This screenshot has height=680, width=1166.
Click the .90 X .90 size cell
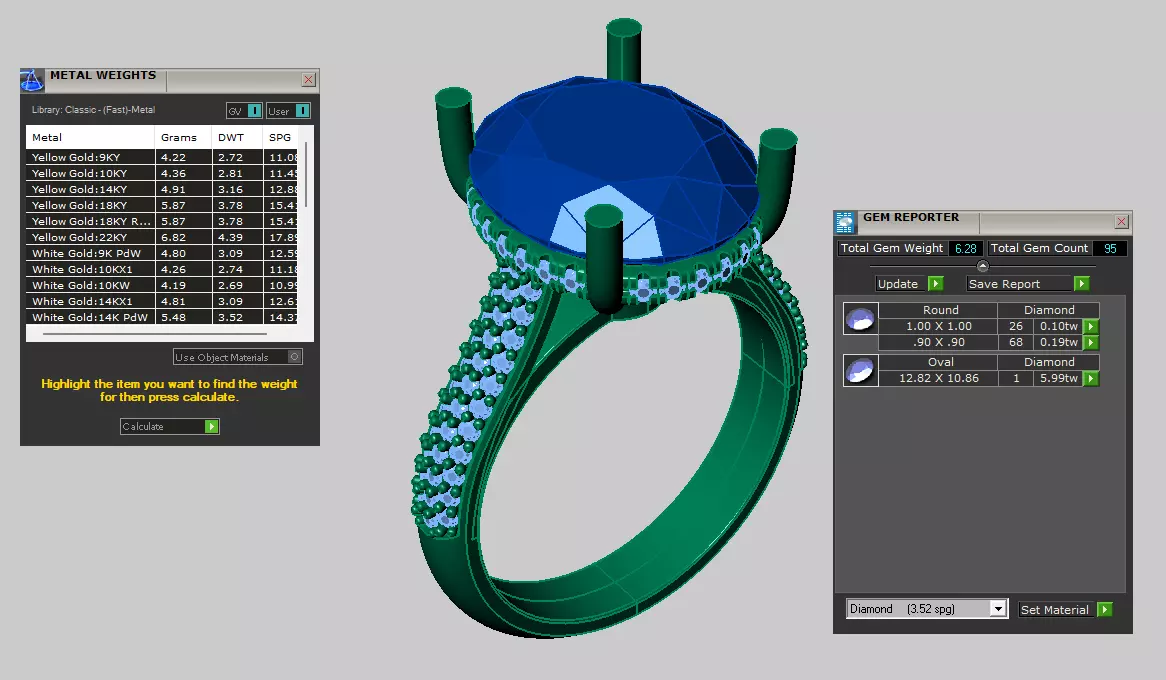click(938, 342)
